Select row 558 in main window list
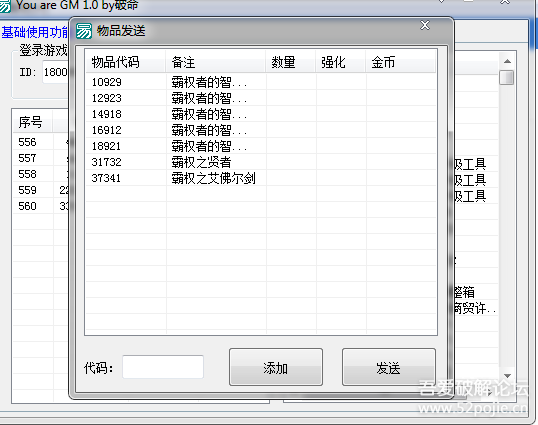 [x=40, y=174]
